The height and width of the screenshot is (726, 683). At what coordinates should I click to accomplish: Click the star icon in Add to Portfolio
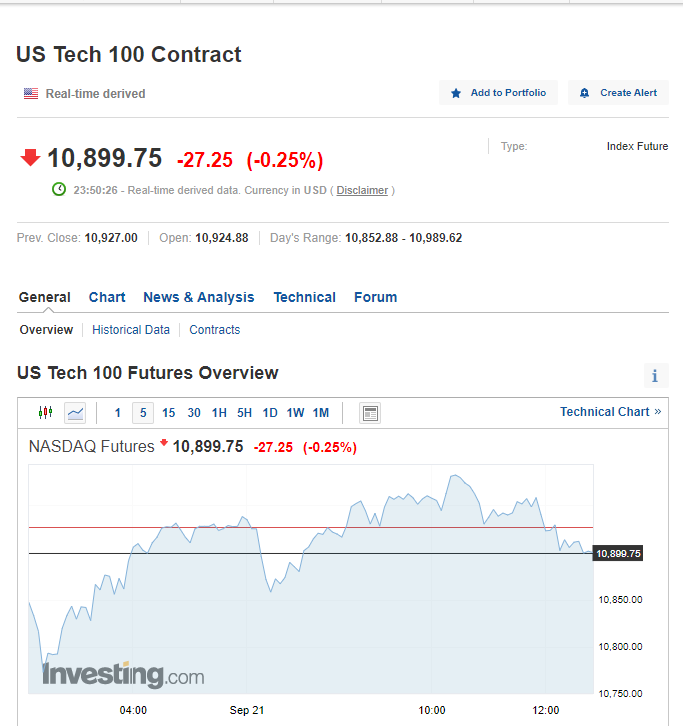point(457,93)
